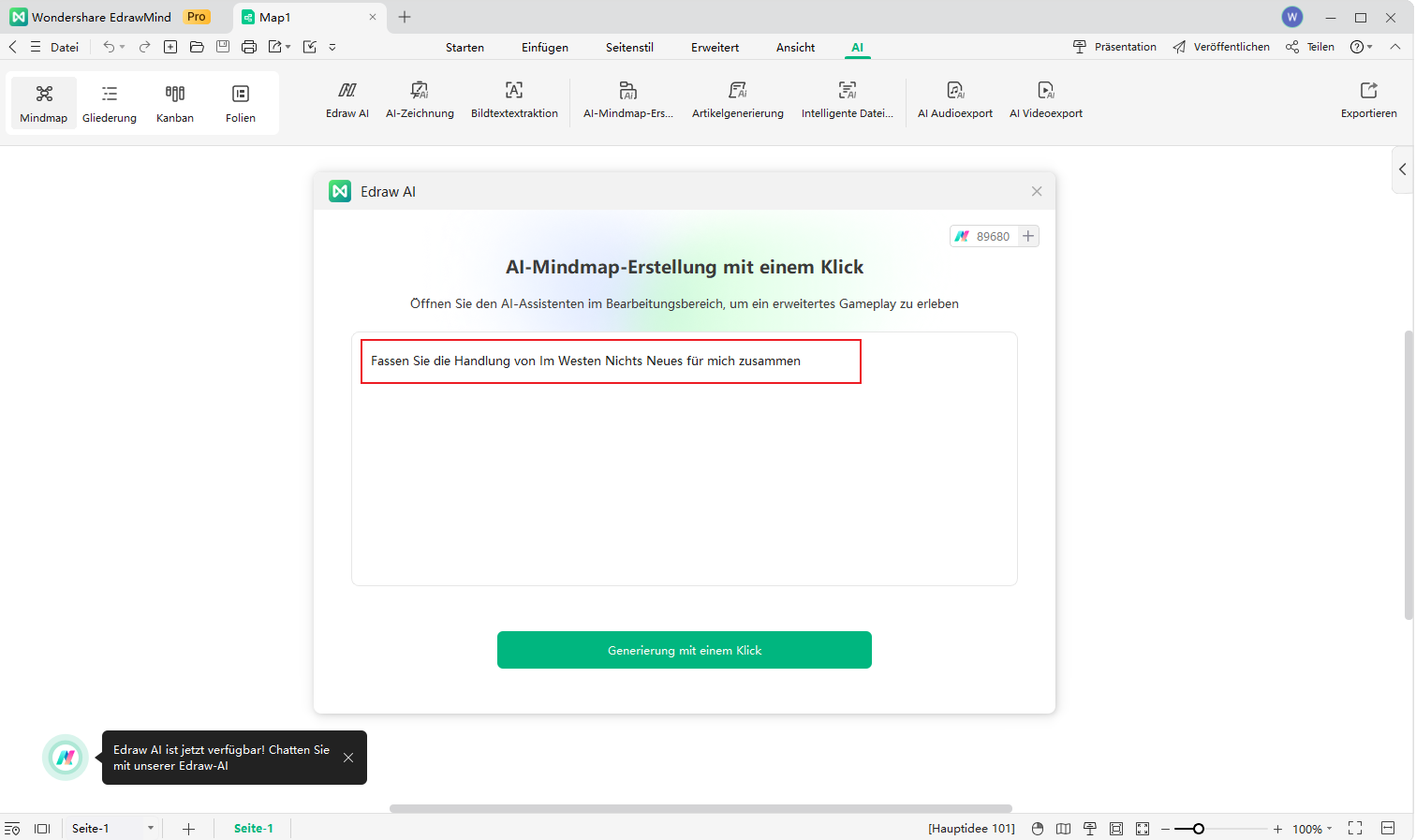Open a new document tab with plus

(x=405, y=17)
